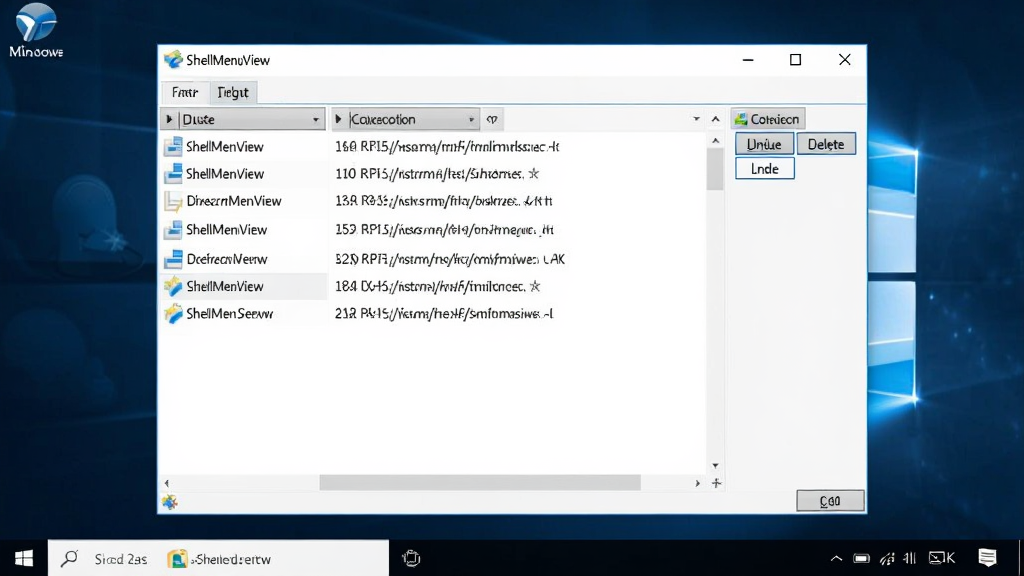This screenshot has height=576, width=1024.
Task: Click the vertical scrollbar thumb
Action: [716, 169]
